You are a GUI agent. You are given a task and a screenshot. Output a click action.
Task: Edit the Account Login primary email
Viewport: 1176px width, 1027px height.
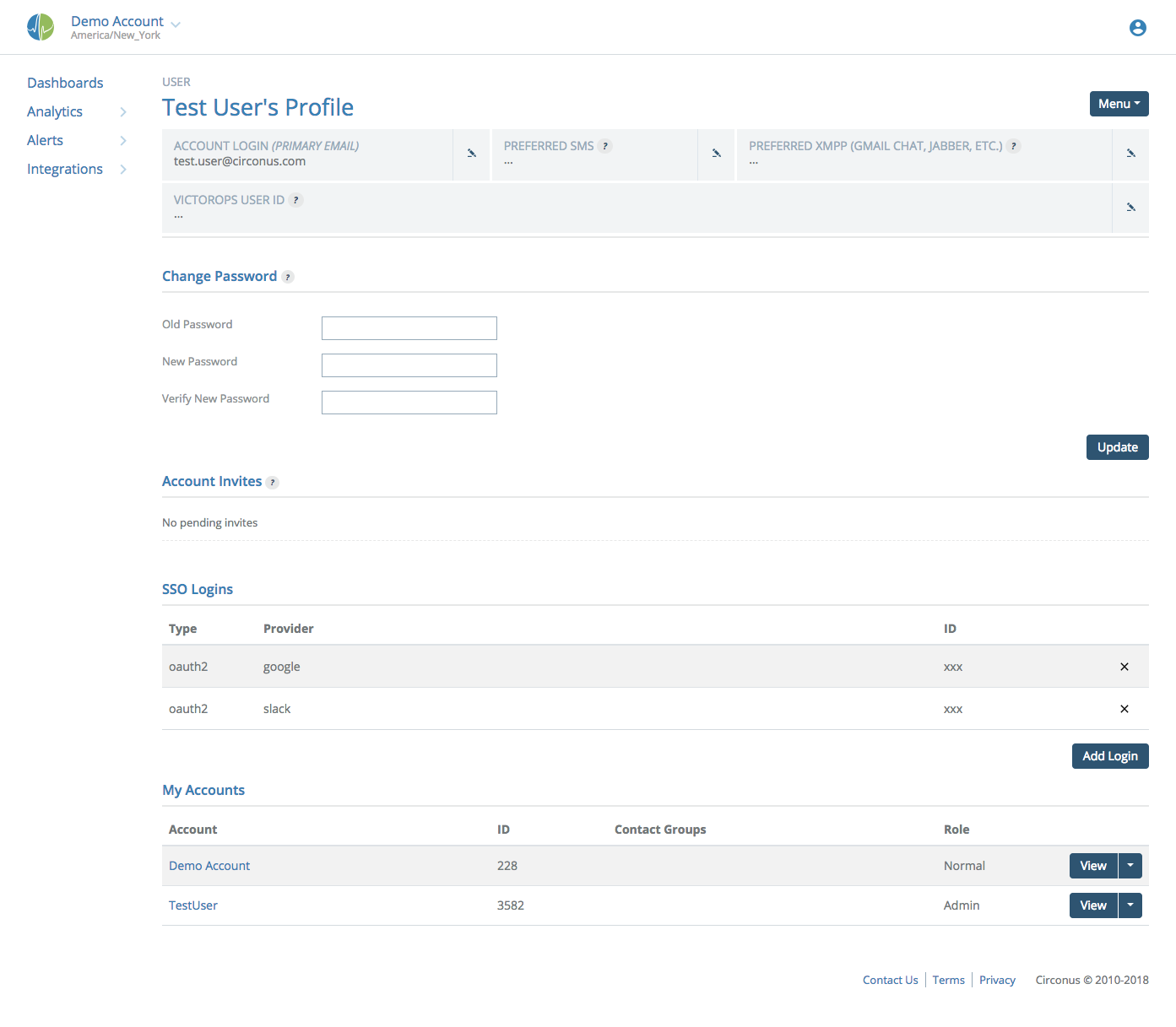[471, 154]
